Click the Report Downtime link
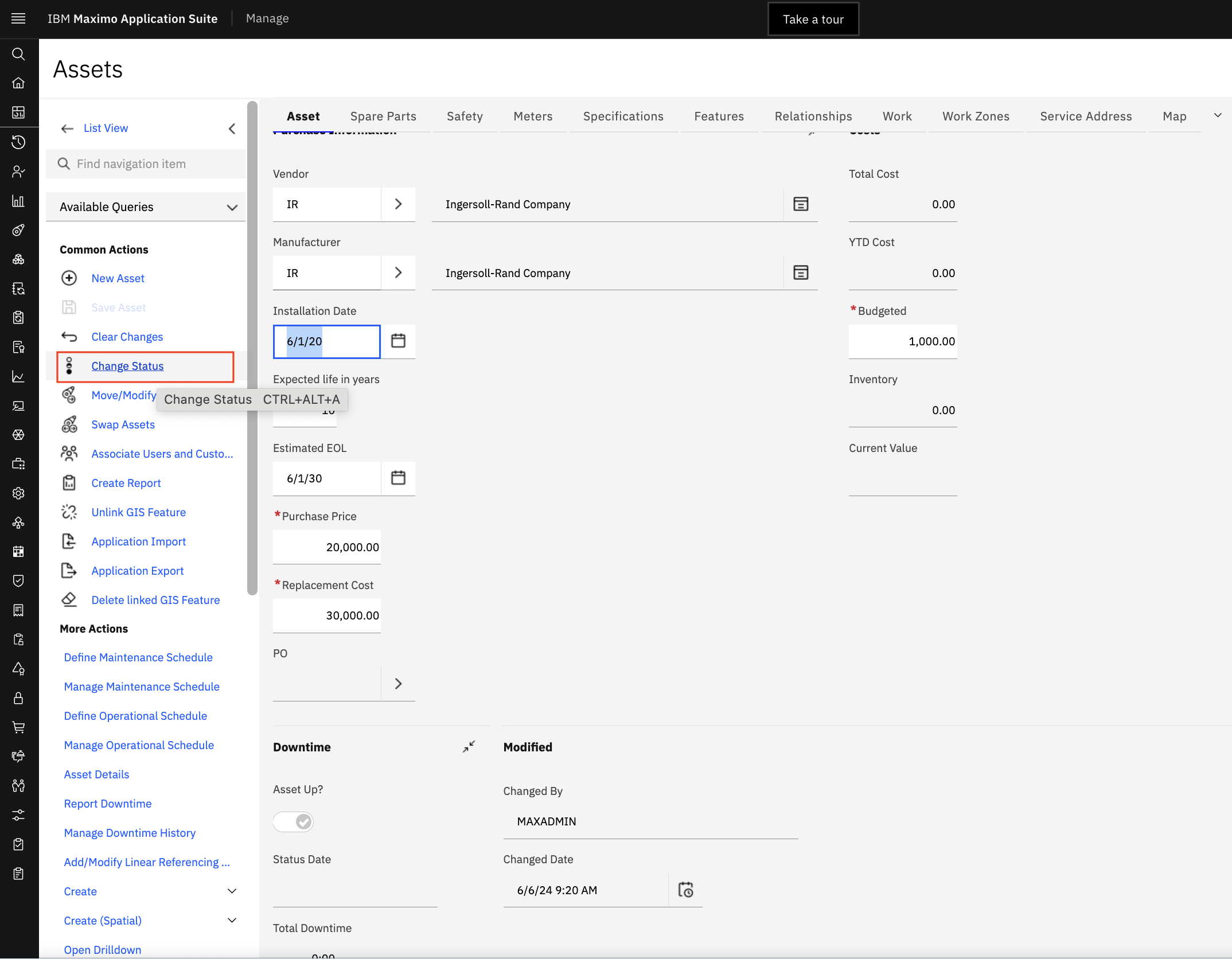The height and width of the screenshot is (959, 1232). pos(107,803)
